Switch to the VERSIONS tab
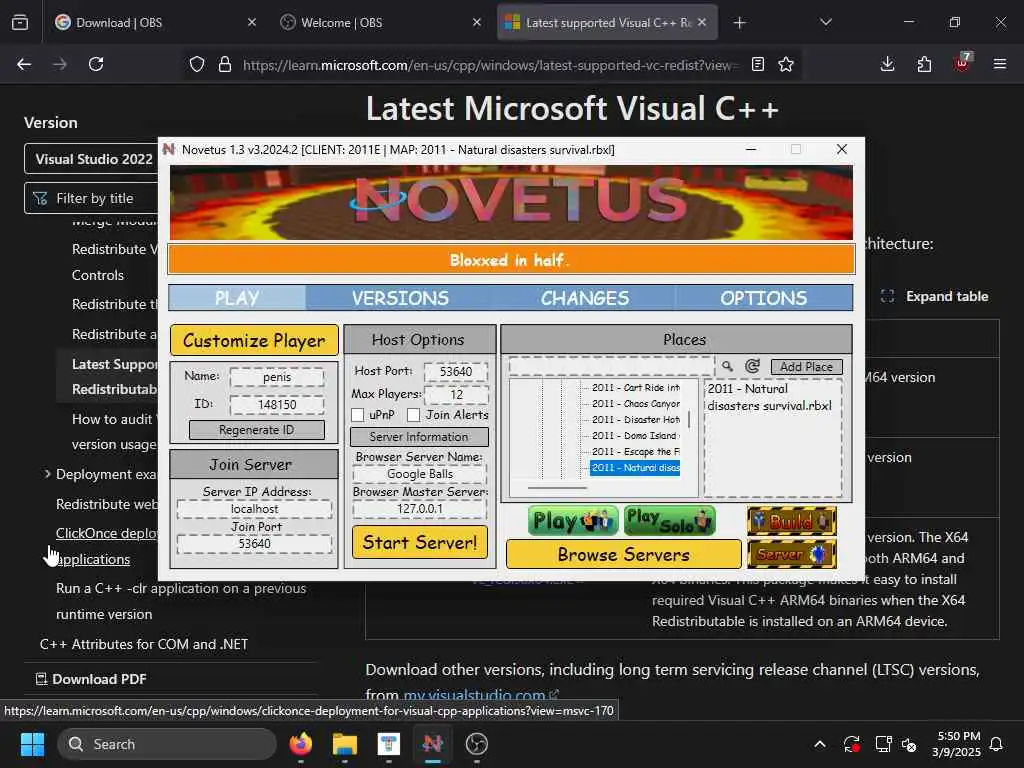Viewport: 1024px width, 768px height. [x=400, y=298]
